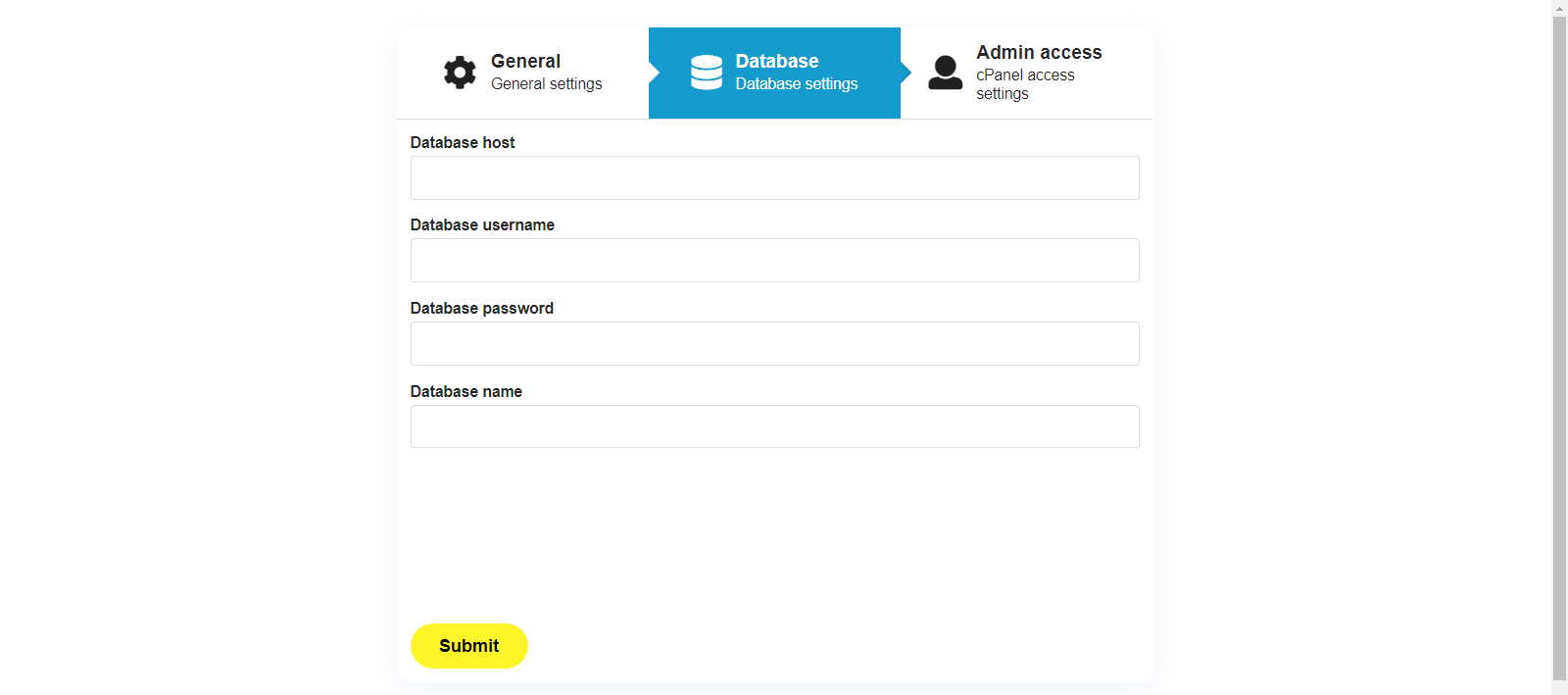This screenshot has width=1568, height=695.
Task: Click the Admin access user icon
Action: pyautogui.click(x=945, y=73)
